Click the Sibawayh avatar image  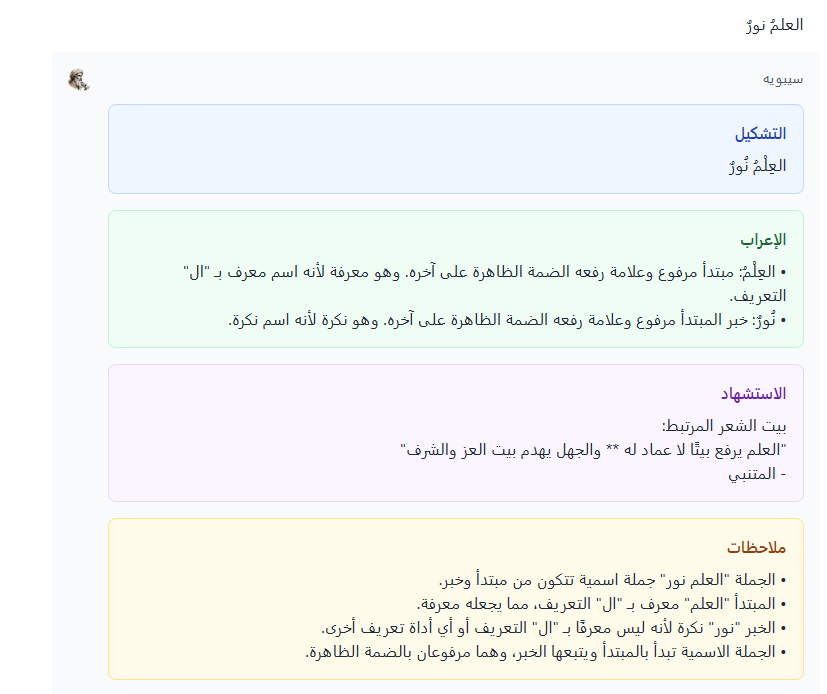[x=79, y=80]
